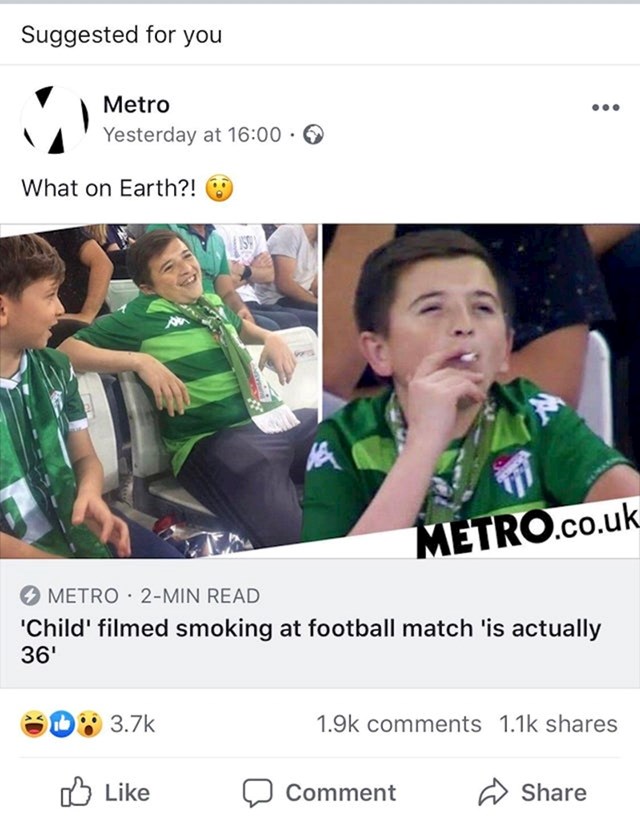This screenshot has width=640, height=823.
Task: Click the left photo of smiling fan
Action: 159,391
